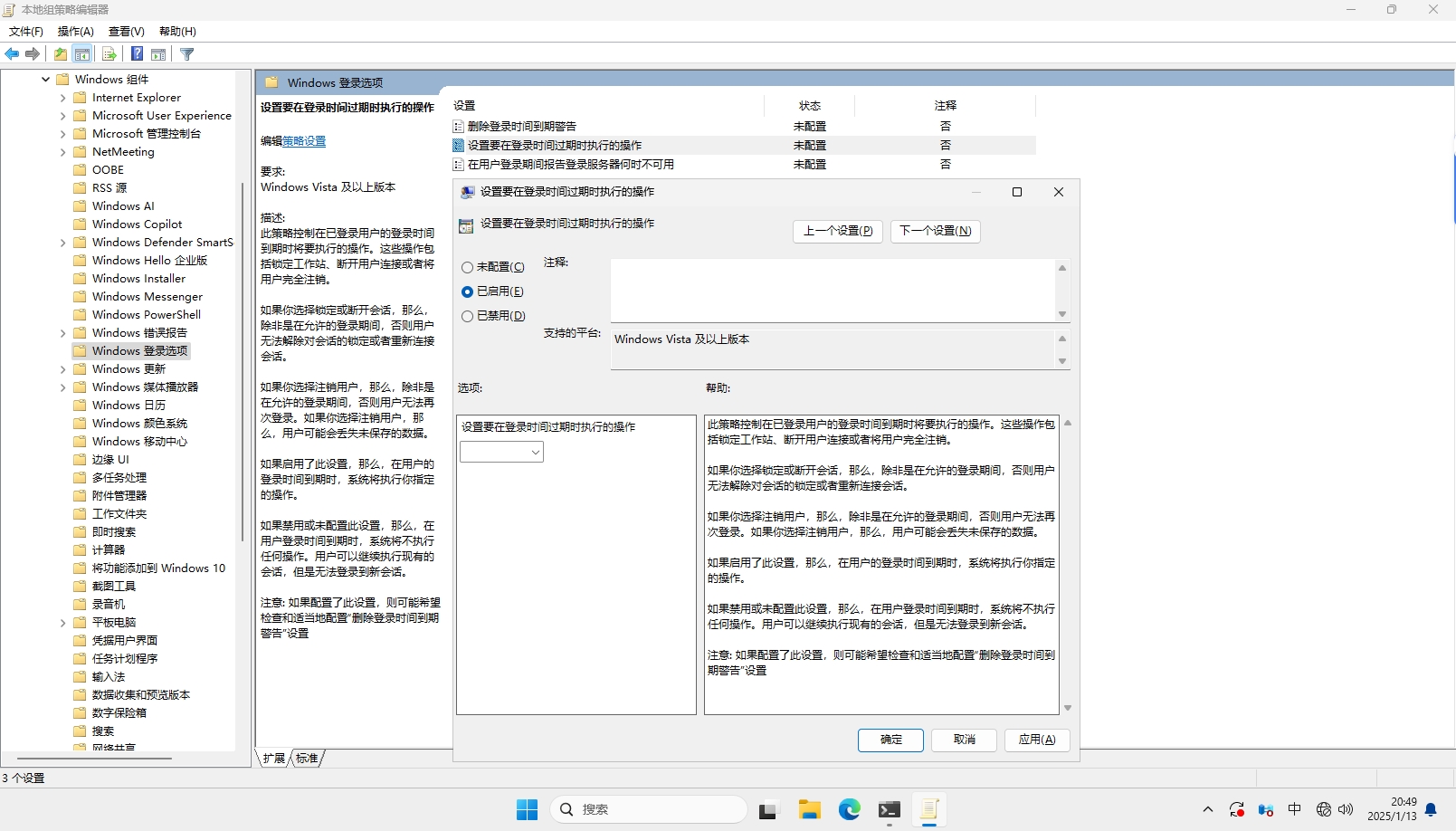Click the Export list toolbar icon
The width and height of the screenshot is (1456, 831).
tap(109, 54)
